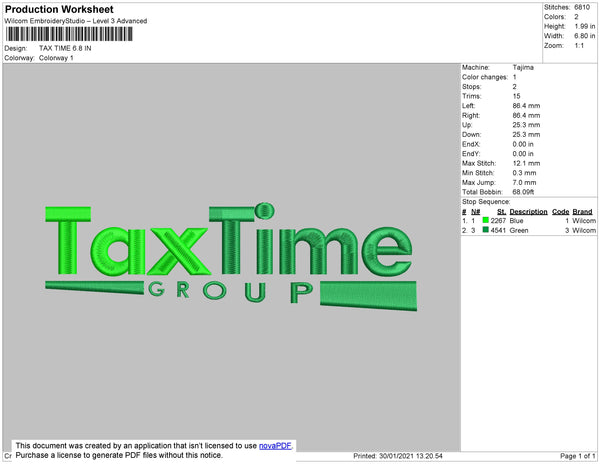Image resolution: width=600 pixels, height=464 pixels.
Task: Select the Machine value 'Tajima'
Action: (x=523, y=67)
